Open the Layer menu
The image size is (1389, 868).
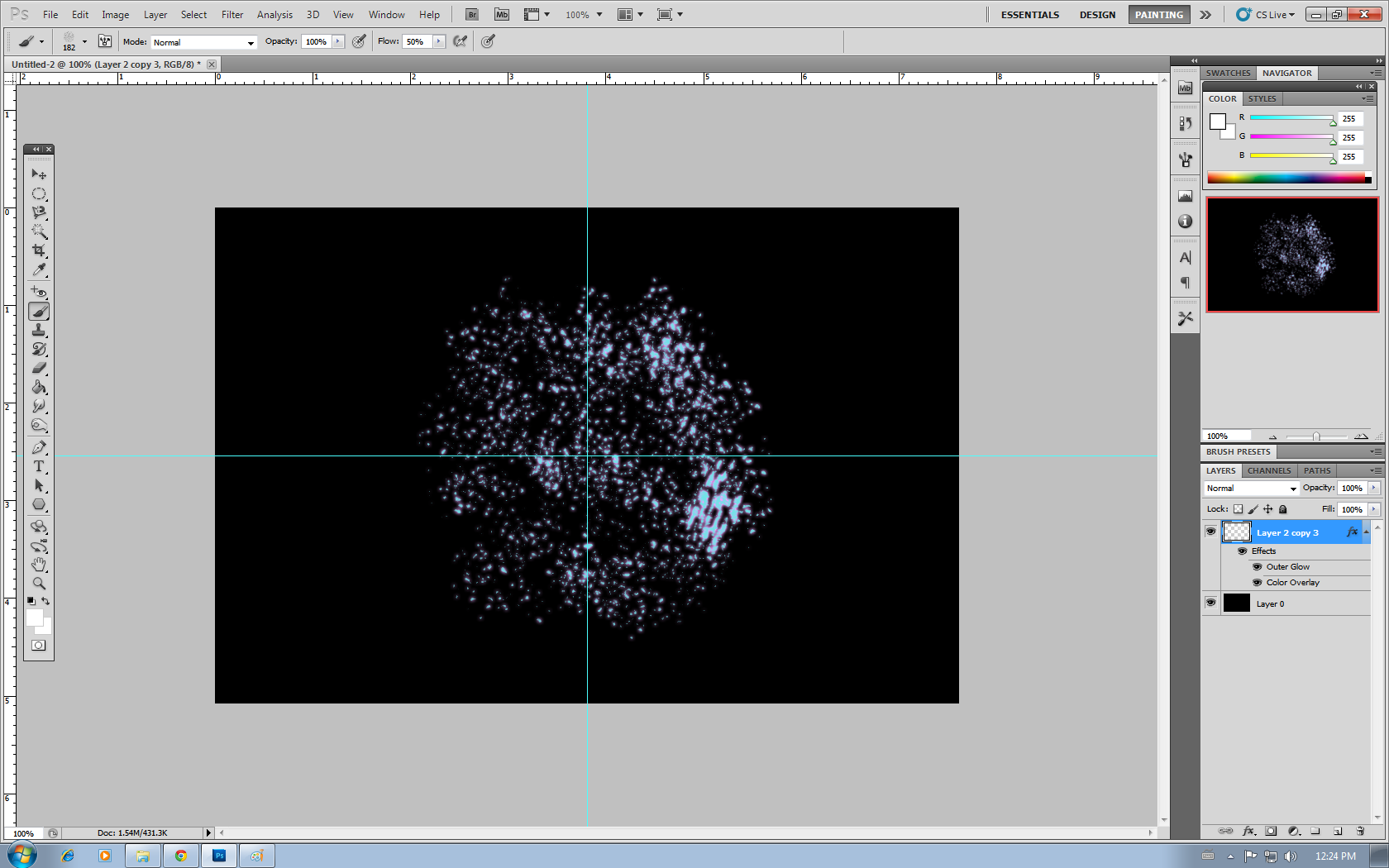pos(155,15)
